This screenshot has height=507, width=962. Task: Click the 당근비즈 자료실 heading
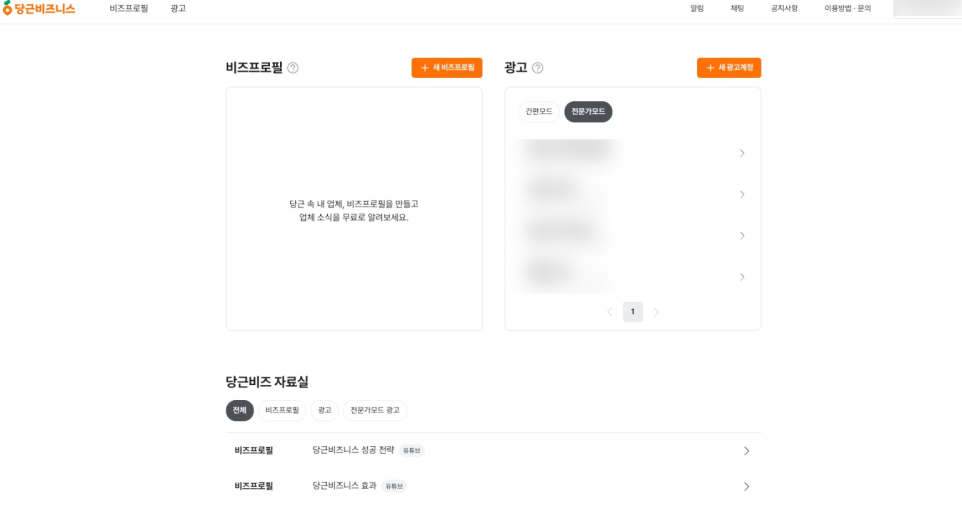[267, 382]
